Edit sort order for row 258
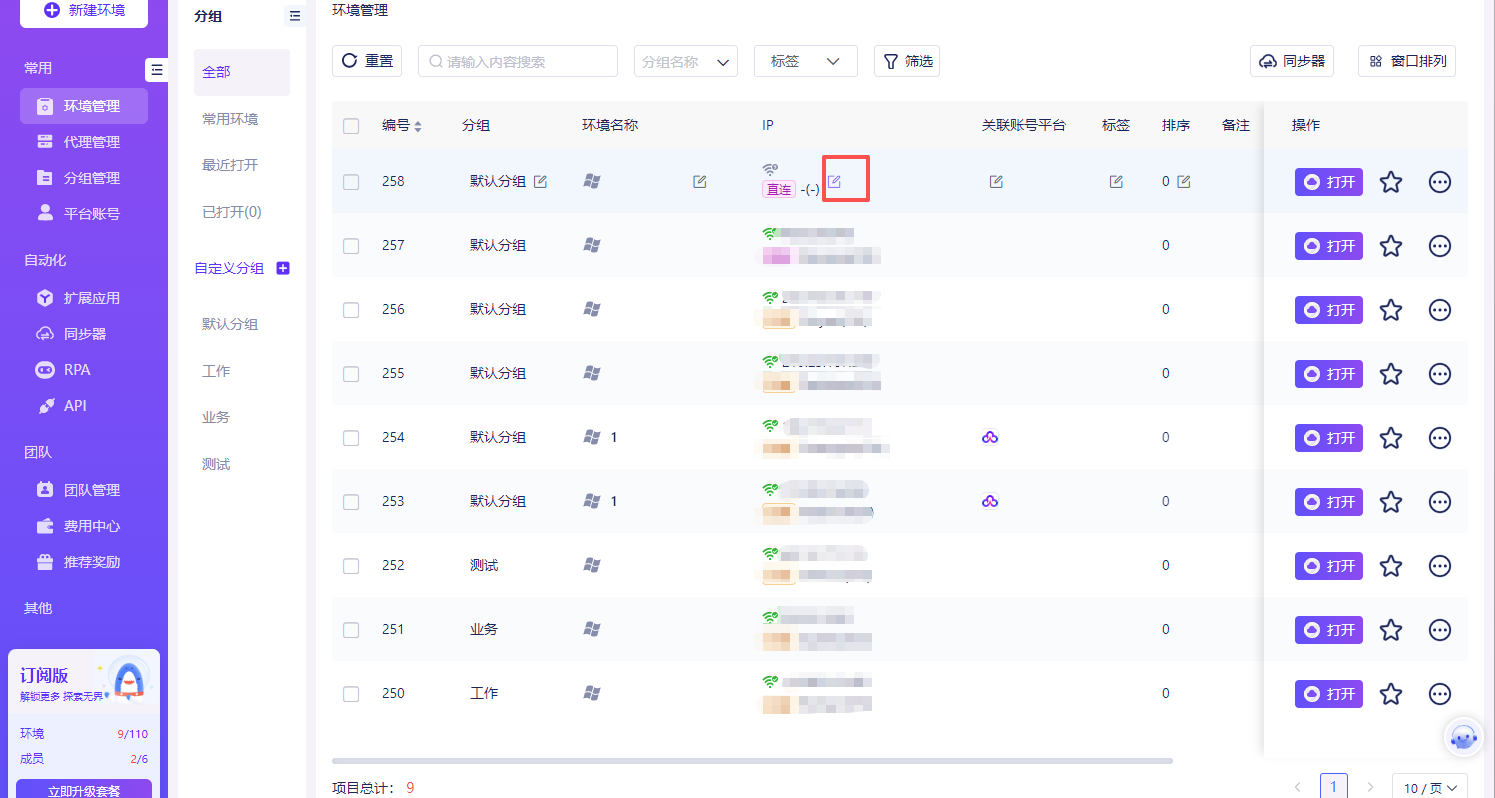Screen dimensions: 1495x798 coord(1184,181)
